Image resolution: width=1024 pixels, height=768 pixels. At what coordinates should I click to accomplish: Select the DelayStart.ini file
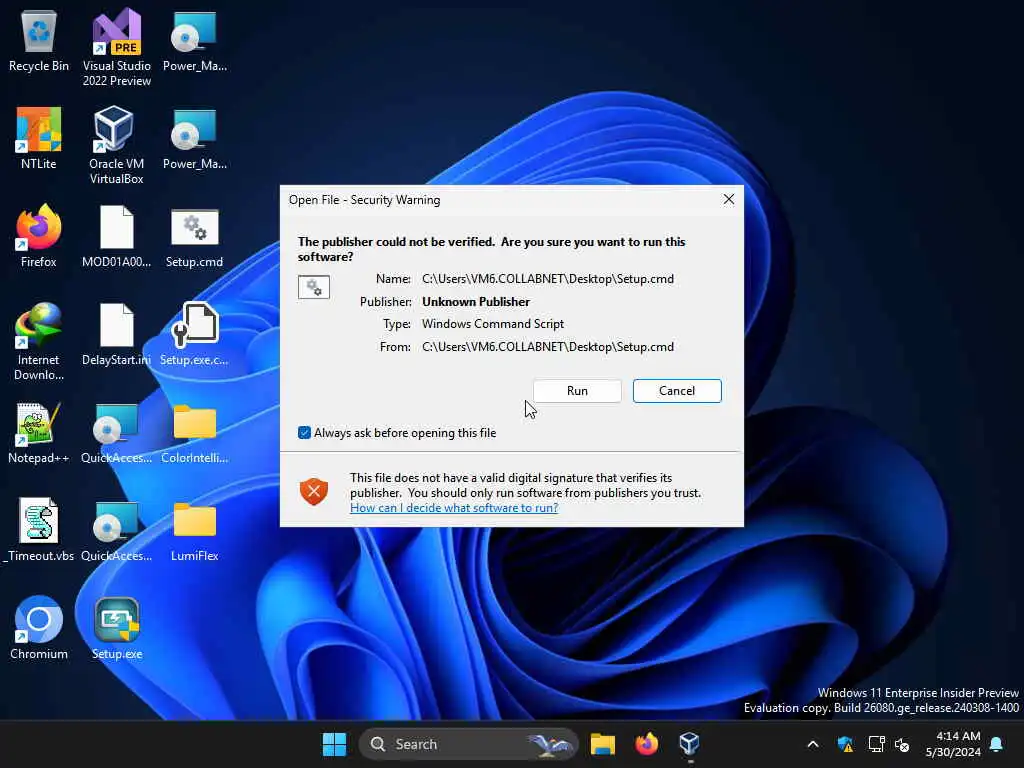[x=116, y=334]
